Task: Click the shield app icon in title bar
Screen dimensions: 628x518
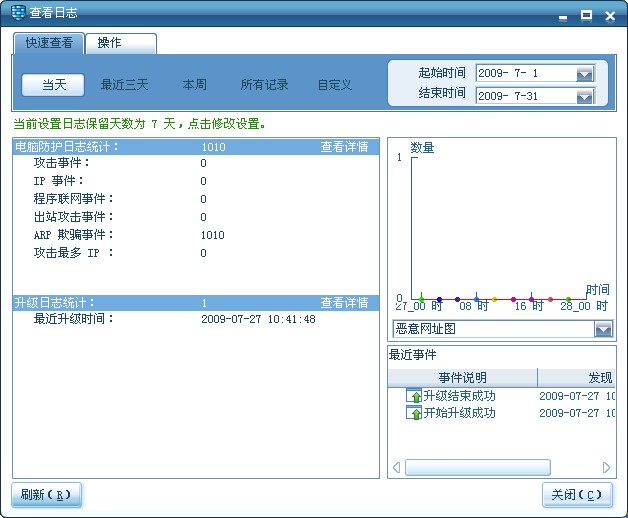Action: 18,12
